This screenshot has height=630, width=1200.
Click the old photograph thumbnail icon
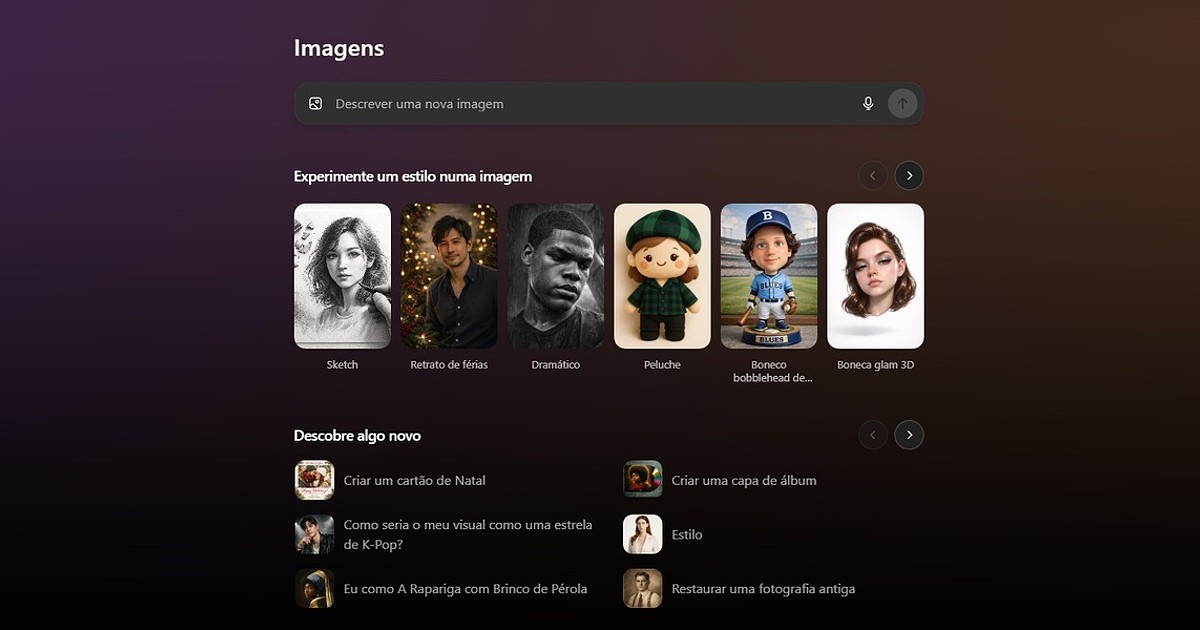coord(642,589)
